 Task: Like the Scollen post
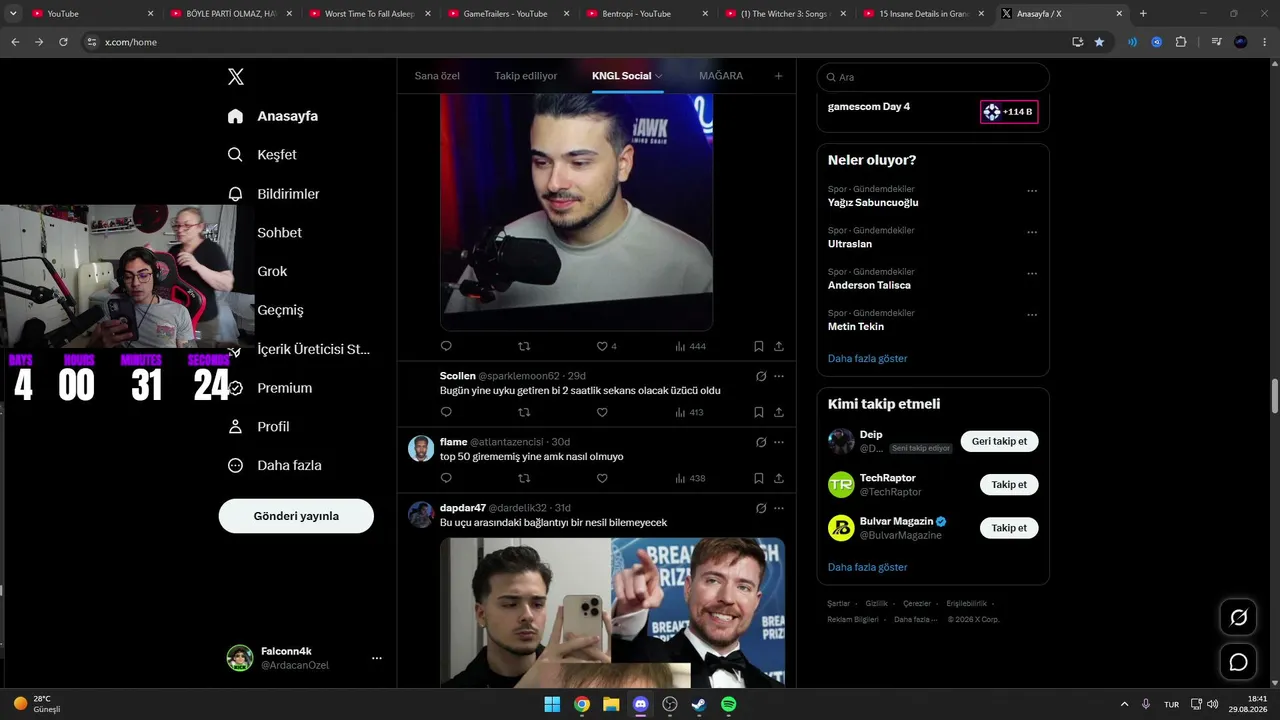pos(602,412)
